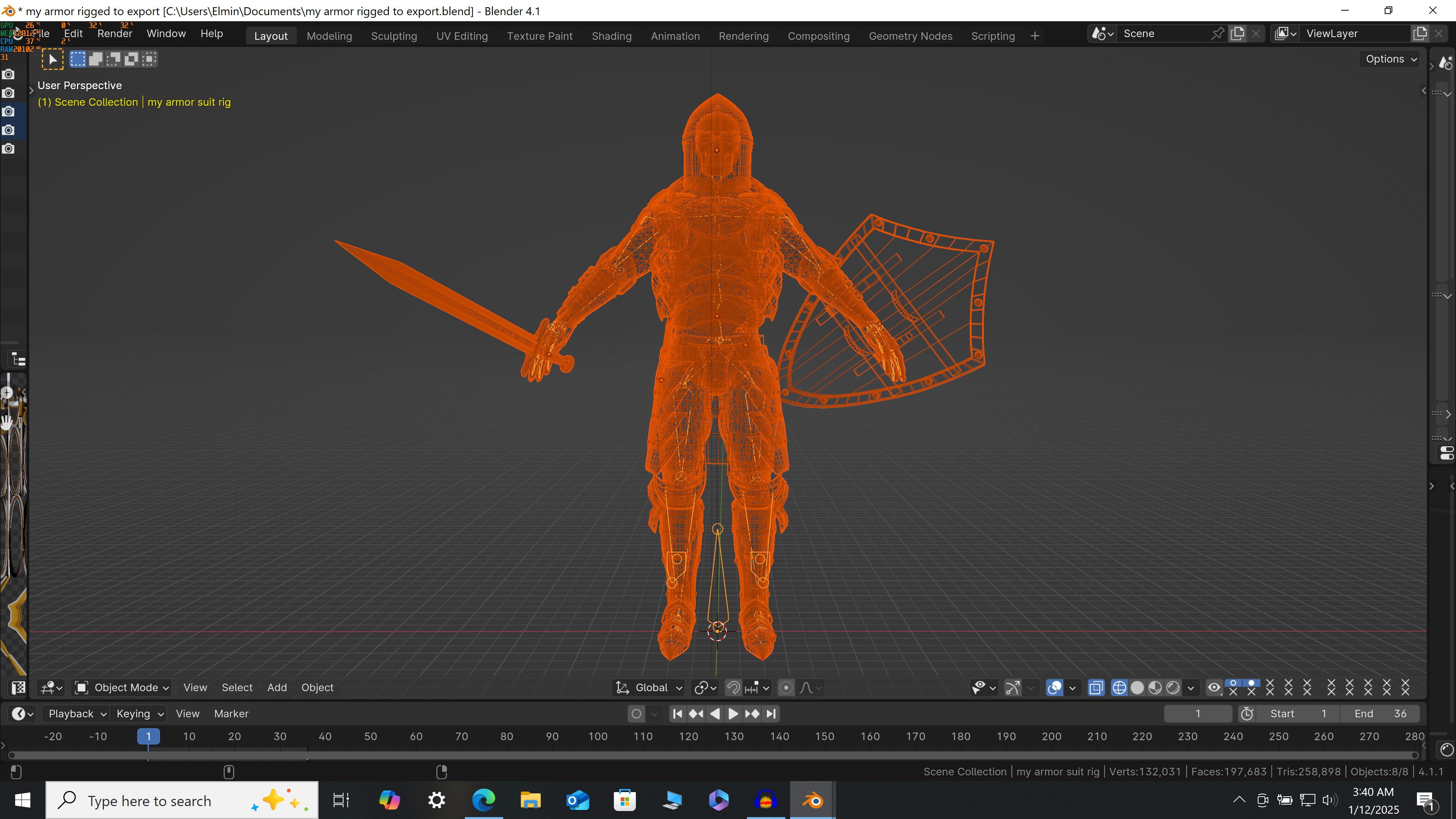
Task: Choose Intersect Selection mode icon
Action: 149,59
